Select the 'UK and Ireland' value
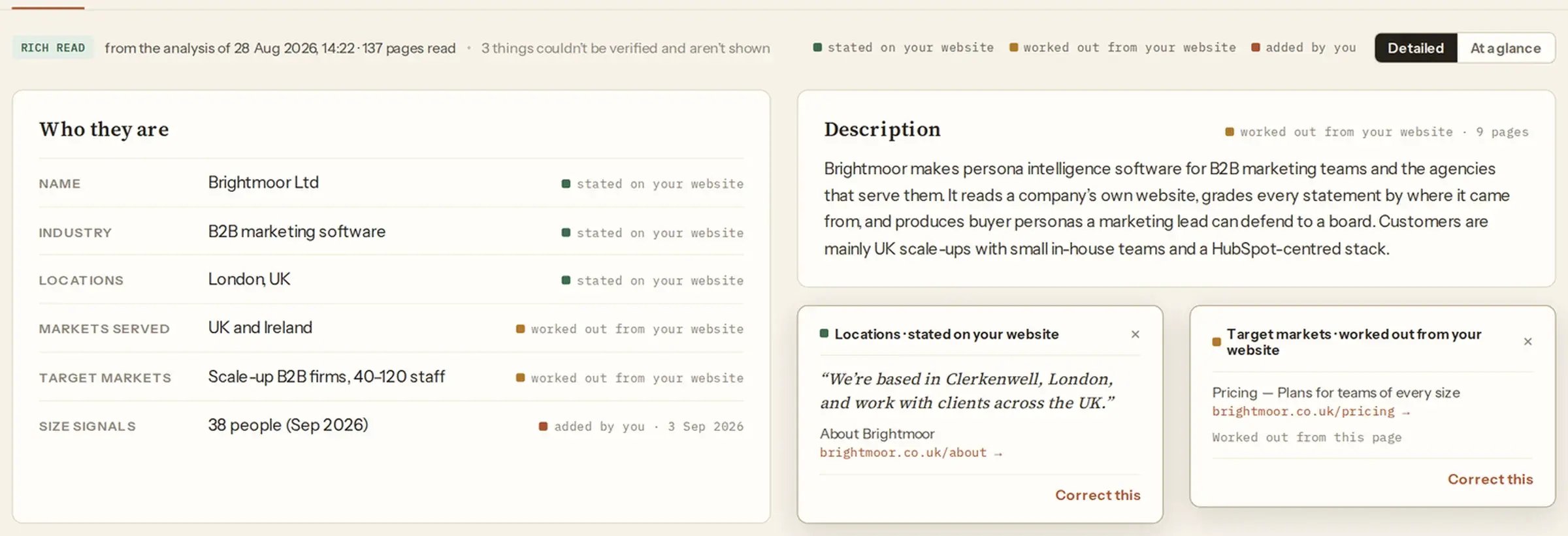 coord(260,327)
